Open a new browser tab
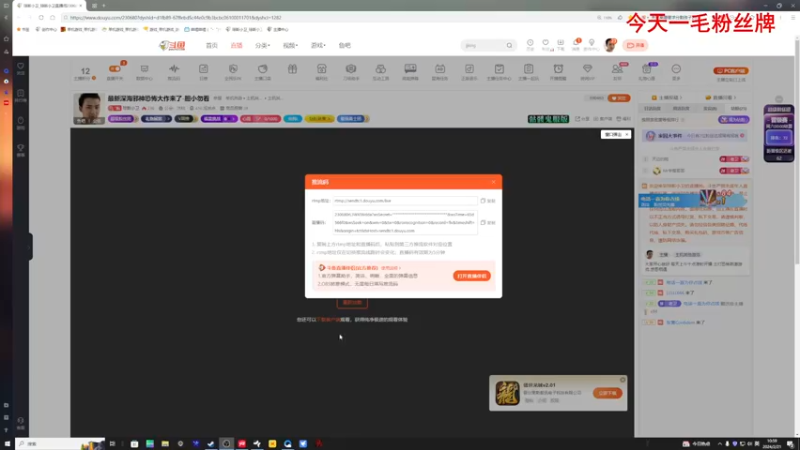The image size is (800, 450). [104, 6]
